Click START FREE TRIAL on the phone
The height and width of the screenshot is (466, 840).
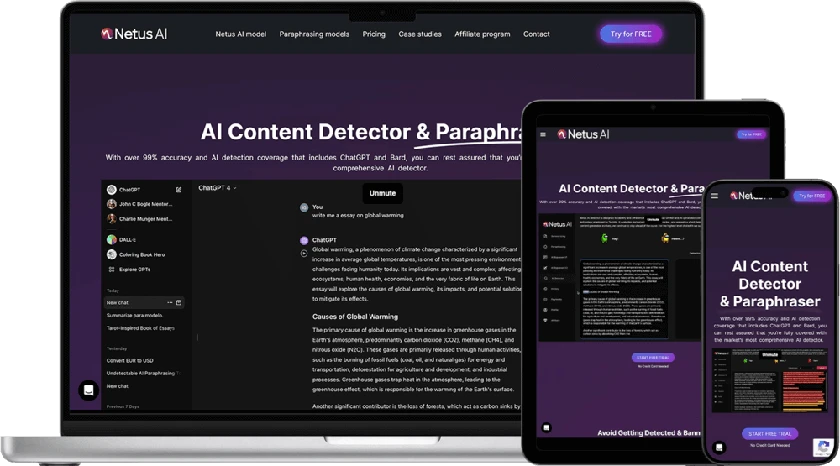coord(770,434)
